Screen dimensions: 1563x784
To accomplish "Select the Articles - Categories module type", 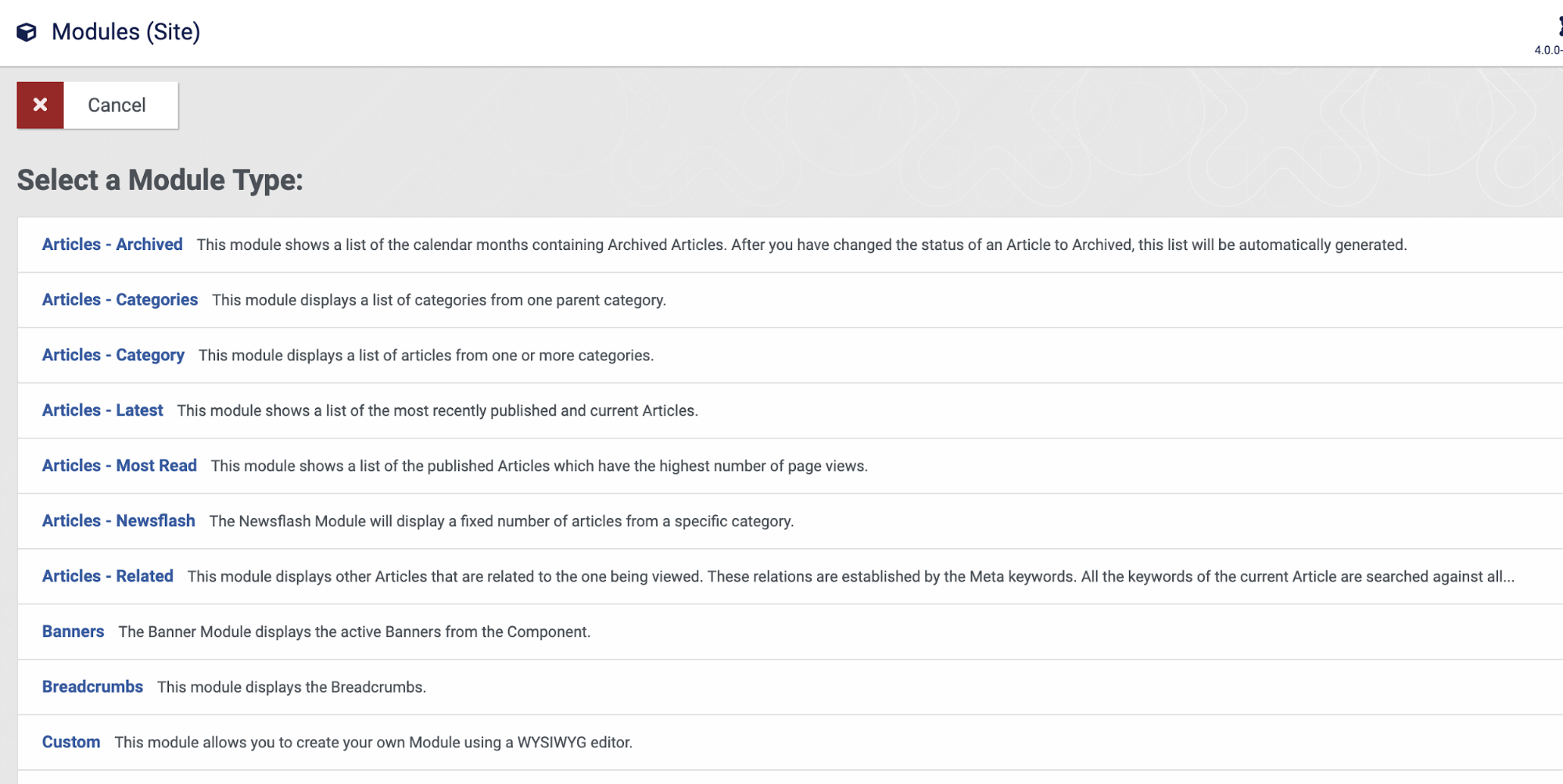I will point(120,300).
